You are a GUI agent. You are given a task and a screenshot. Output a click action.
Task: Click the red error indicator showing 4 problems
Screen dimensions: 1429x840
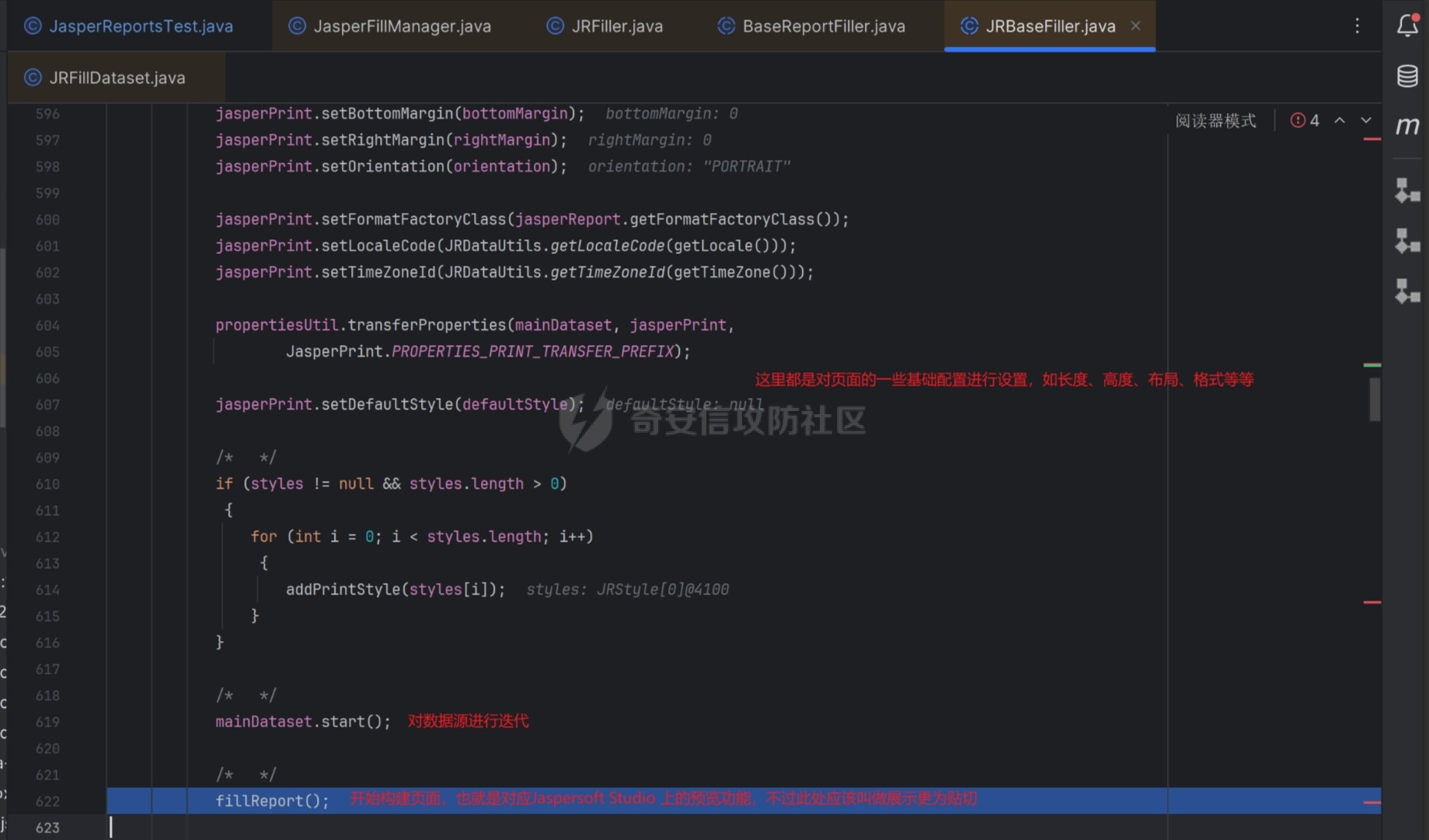tap(1305, 120)
